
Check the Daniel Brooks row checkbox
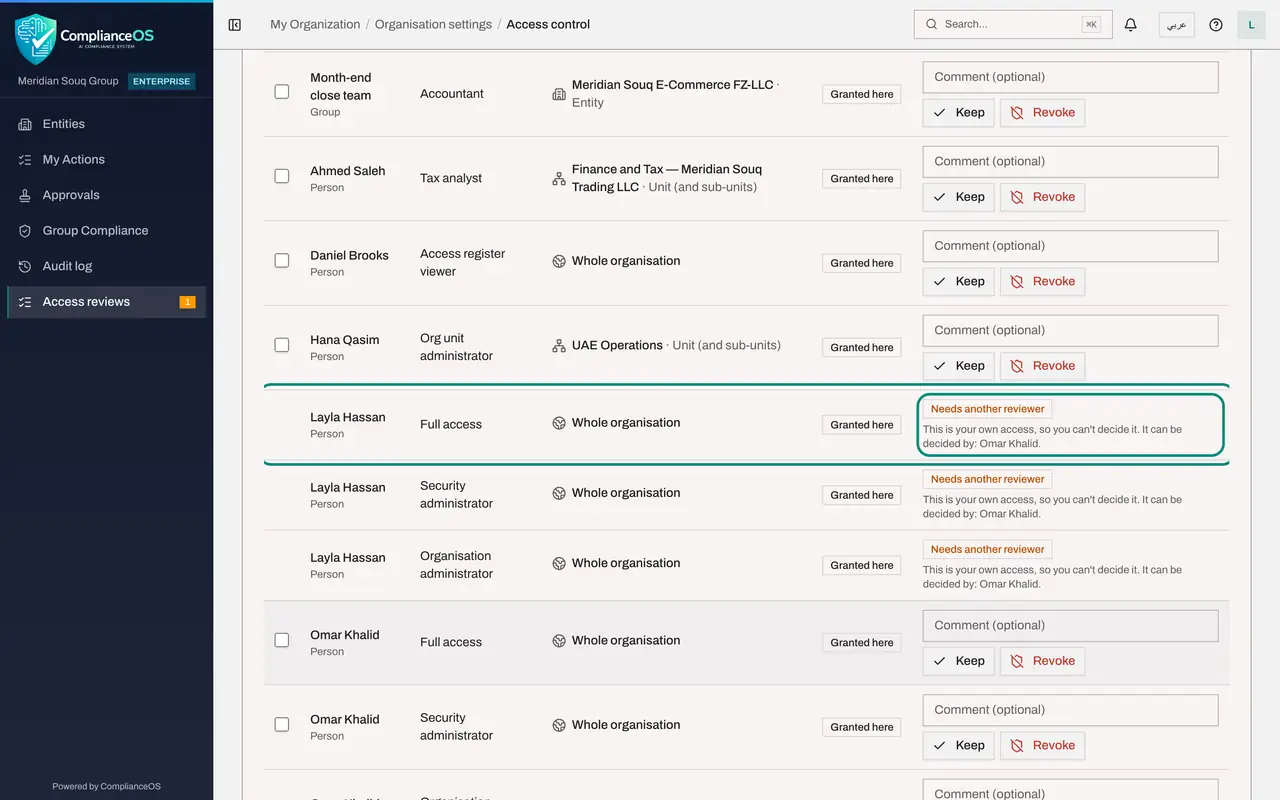(x=282, y=260)
